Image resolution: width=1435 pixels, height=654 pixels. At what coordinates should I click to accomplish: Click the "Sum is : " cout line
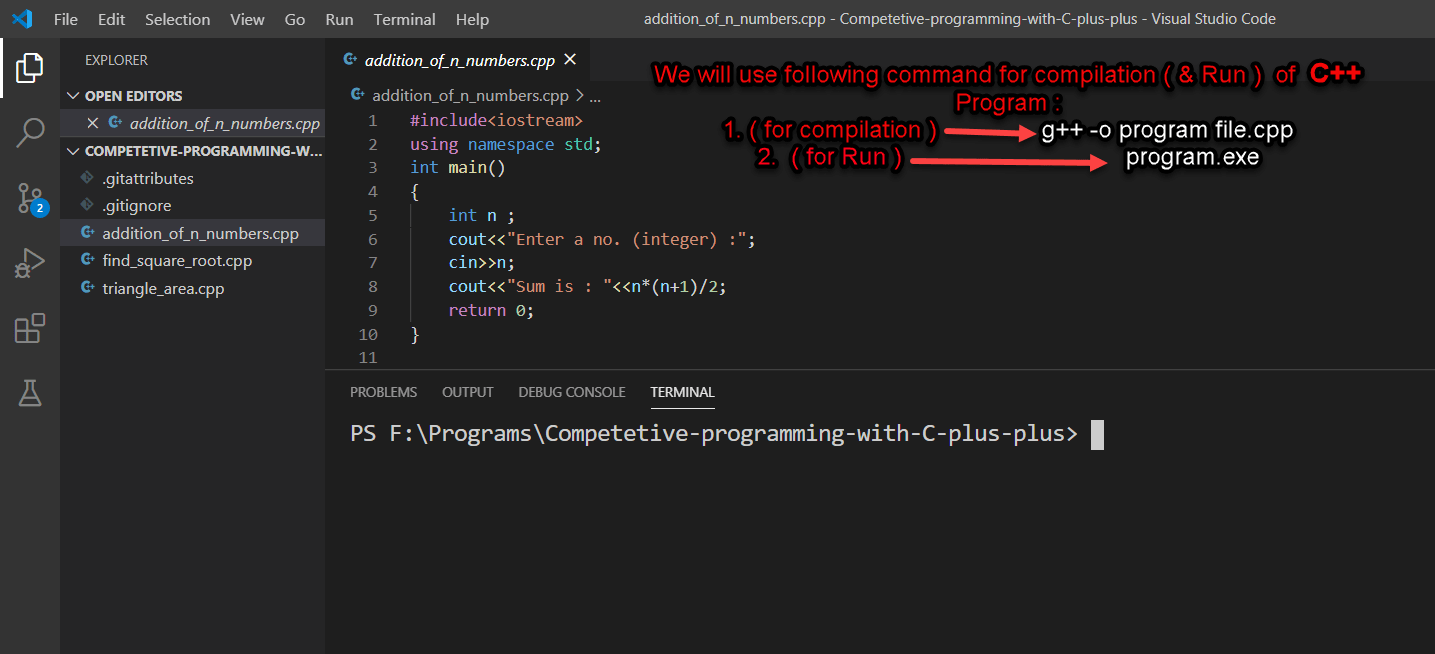tap(587, 286)
